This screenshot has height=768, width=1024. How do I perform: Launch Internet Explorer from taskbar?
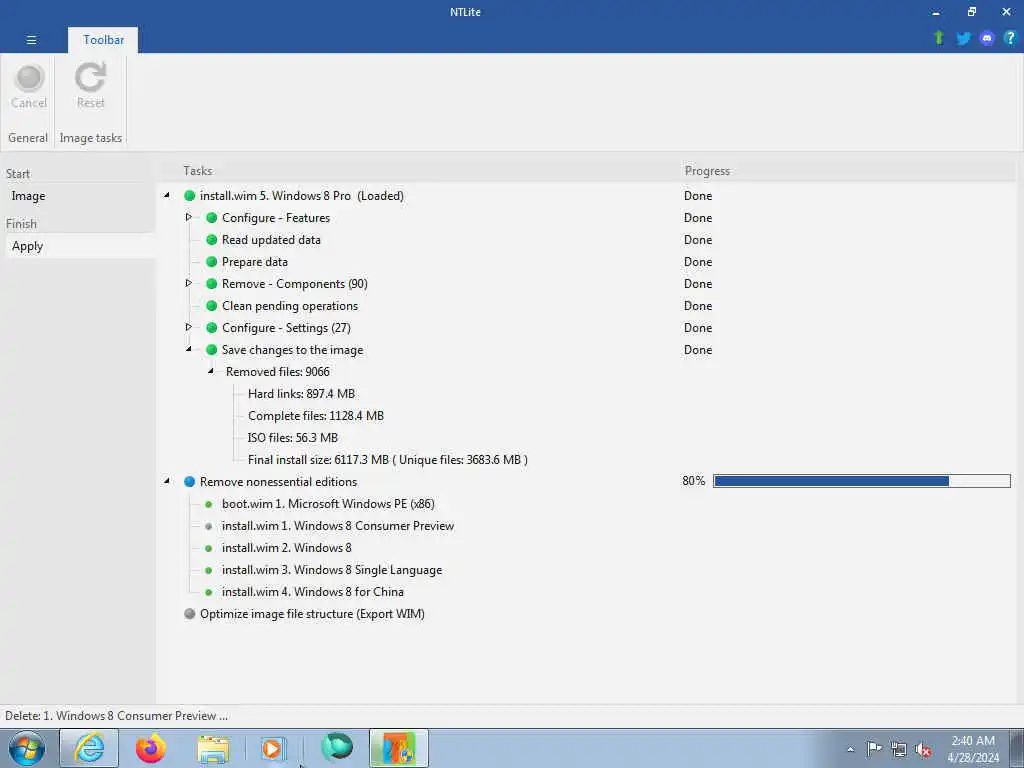pos(89,748)
